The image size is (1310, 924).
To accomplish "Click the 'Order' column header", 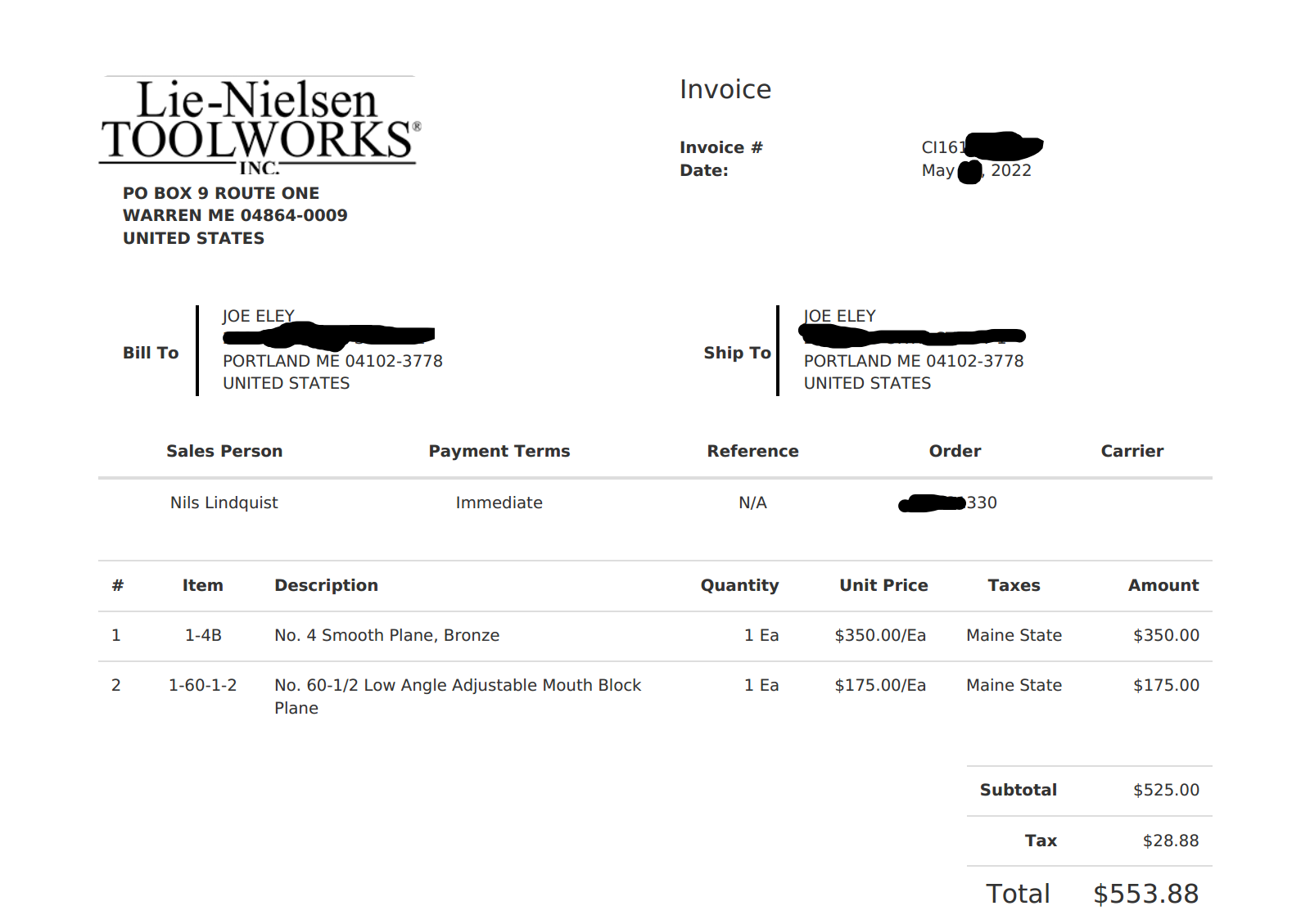I will pyautogui.click(x=955, y=451).
